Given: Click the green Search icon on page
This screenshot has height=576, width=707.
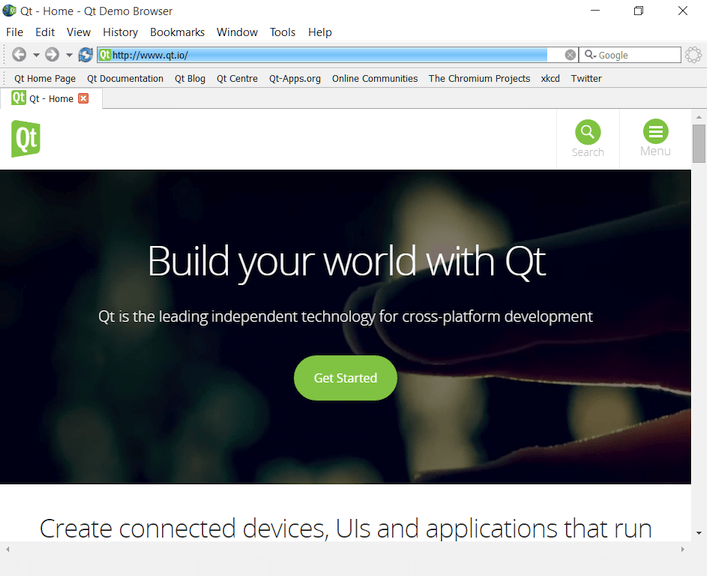Looking at the screenshot, I should [x=588, y=132].
